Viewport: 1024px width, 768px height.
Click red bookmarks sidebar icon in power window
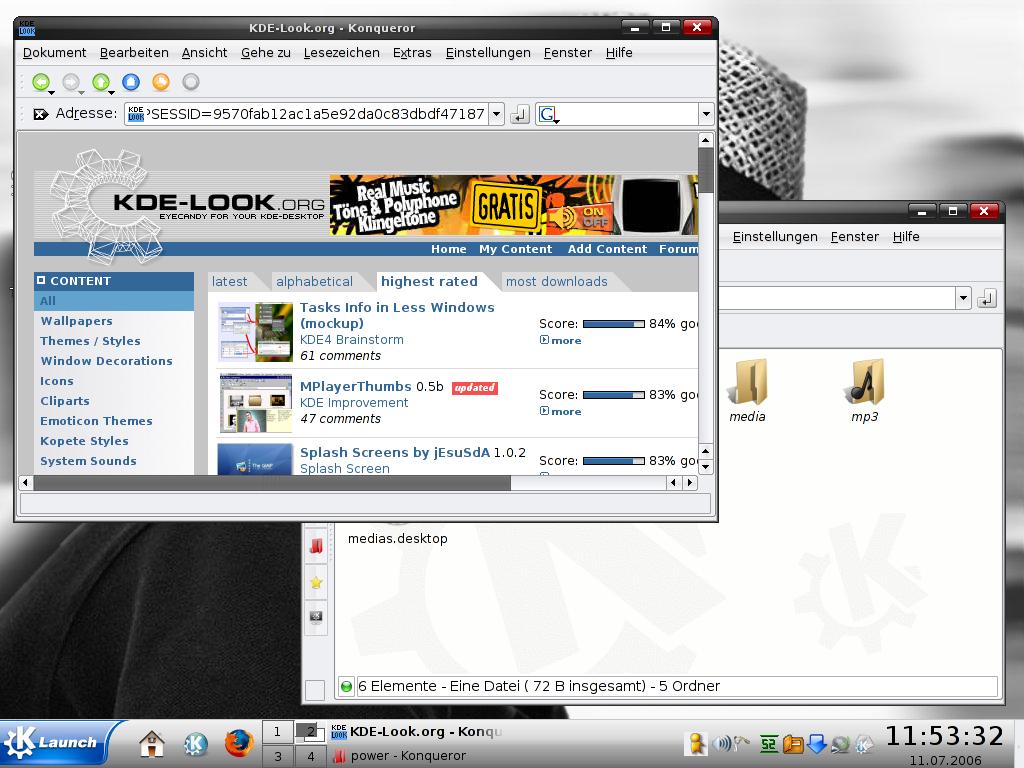click(x=316, y=545)
